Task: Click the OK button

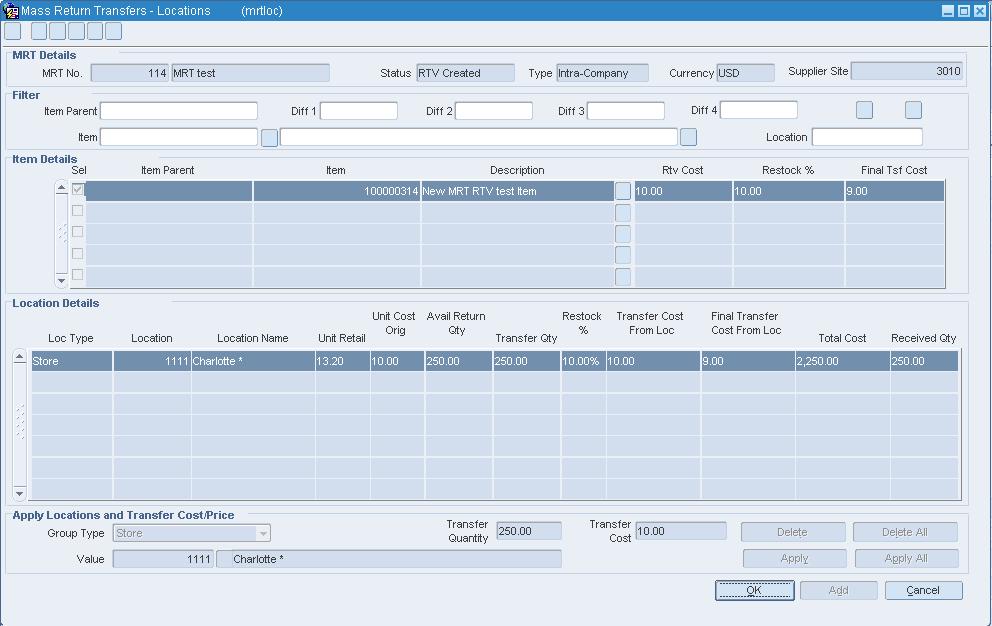Action: [x=754, y=590]
